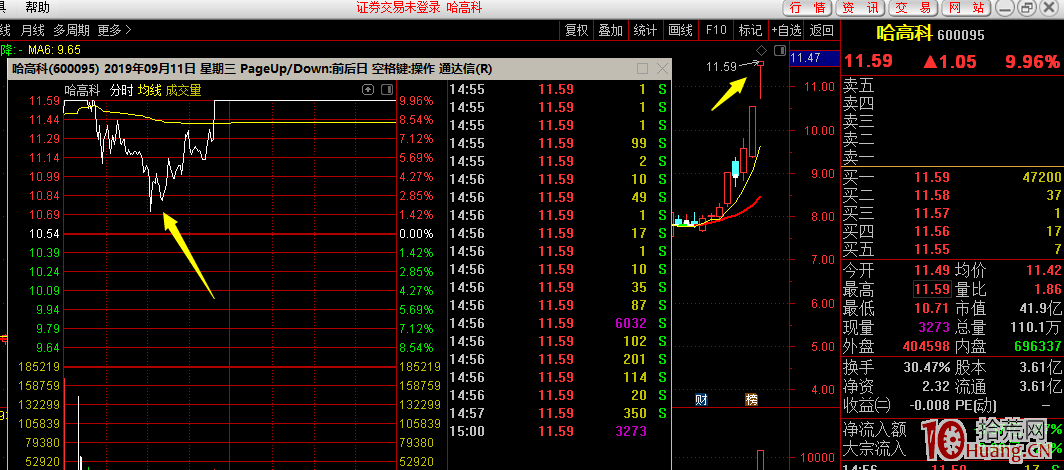Add stock via +自选 button
This screenshot has width=1064, height=470.
click(x=786, y=31)
